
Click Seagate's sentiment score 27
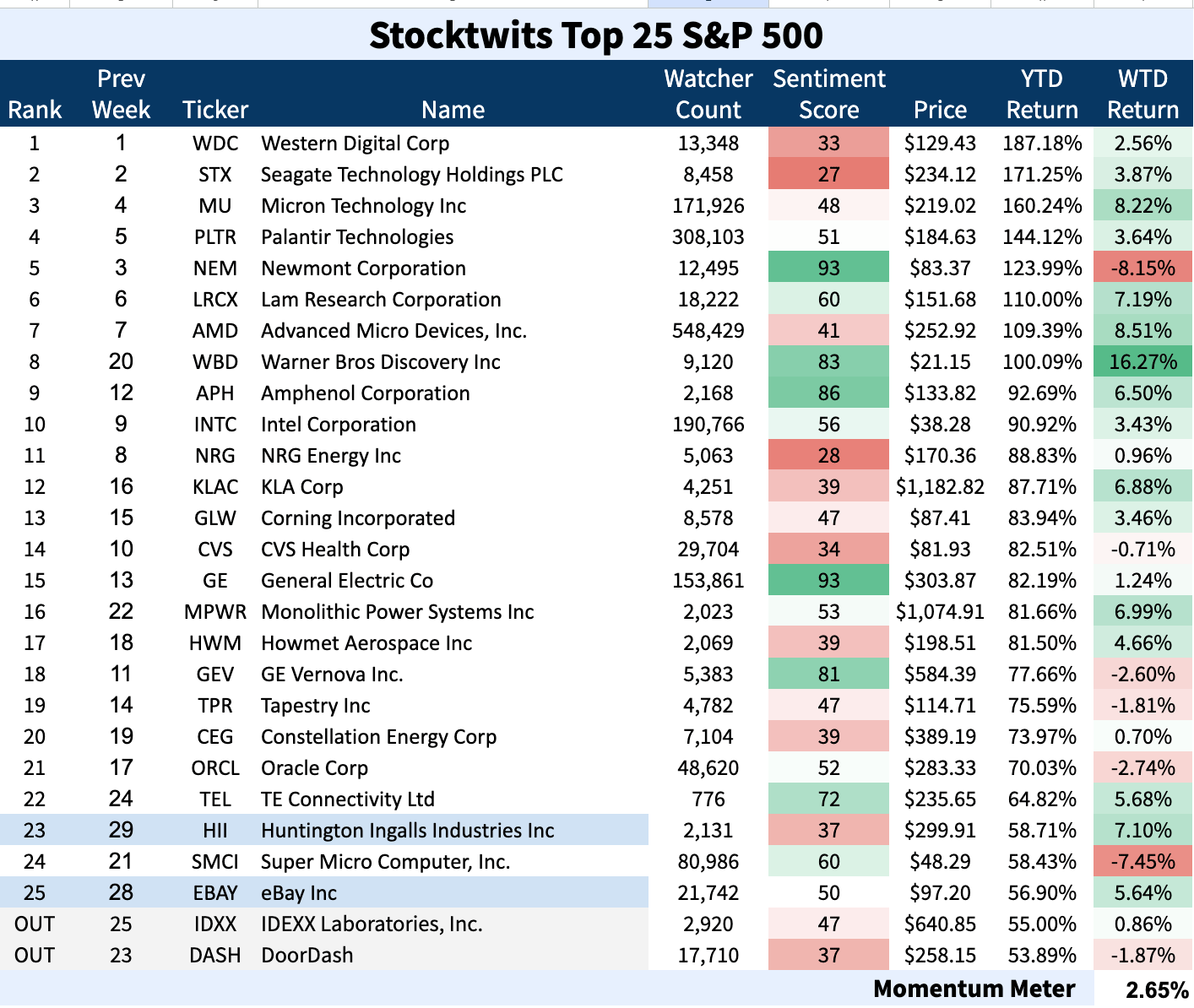pyautogui.click(x=829, y=175)
